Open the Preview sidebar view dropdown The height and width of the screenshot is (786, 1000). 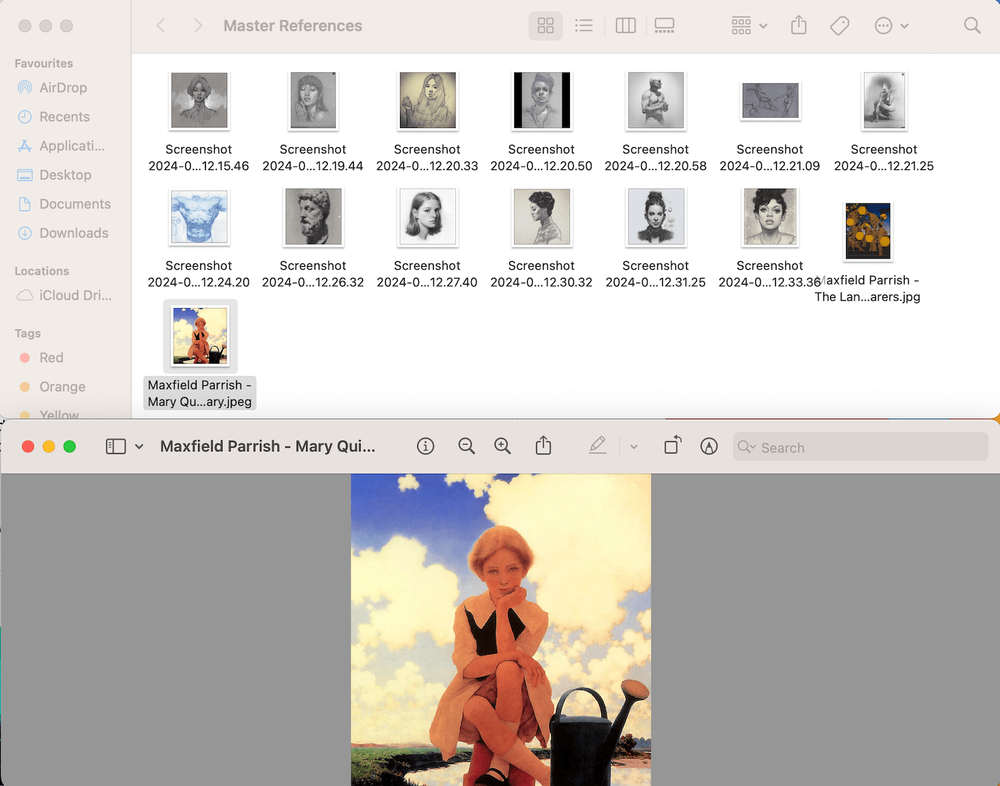139,447
